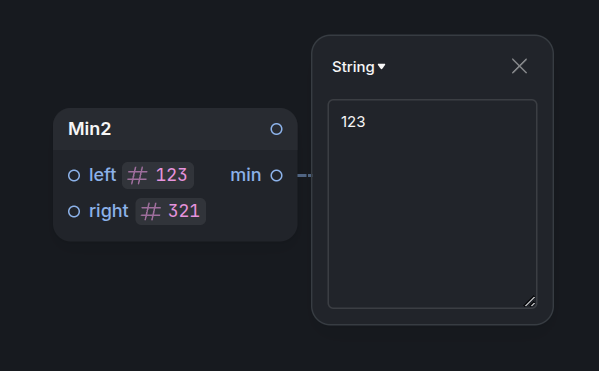This screenshot has height=371, width=599.
Task: Click the Min2 node's top output port
Action: click(276, 129)
